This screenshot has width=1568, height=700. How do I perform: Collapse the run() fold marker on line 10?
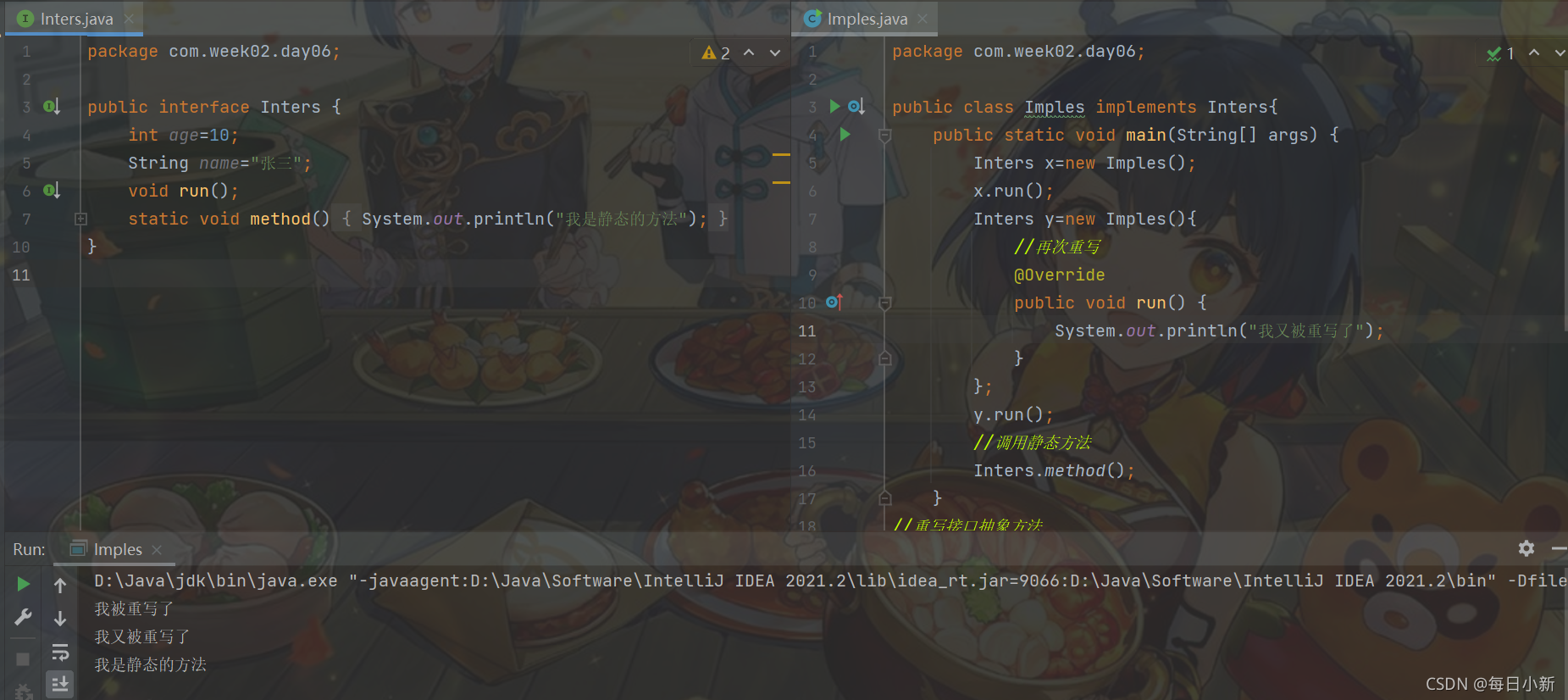[x=884, y=303]
